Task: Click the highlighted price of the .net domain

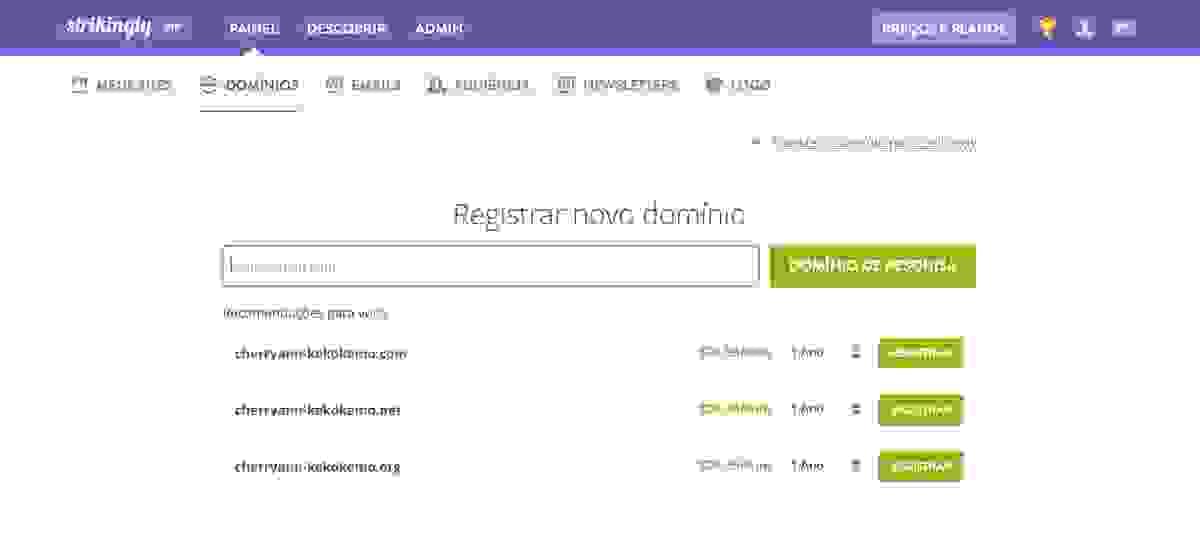Action: pyautogui.click(x=735, y=410)
